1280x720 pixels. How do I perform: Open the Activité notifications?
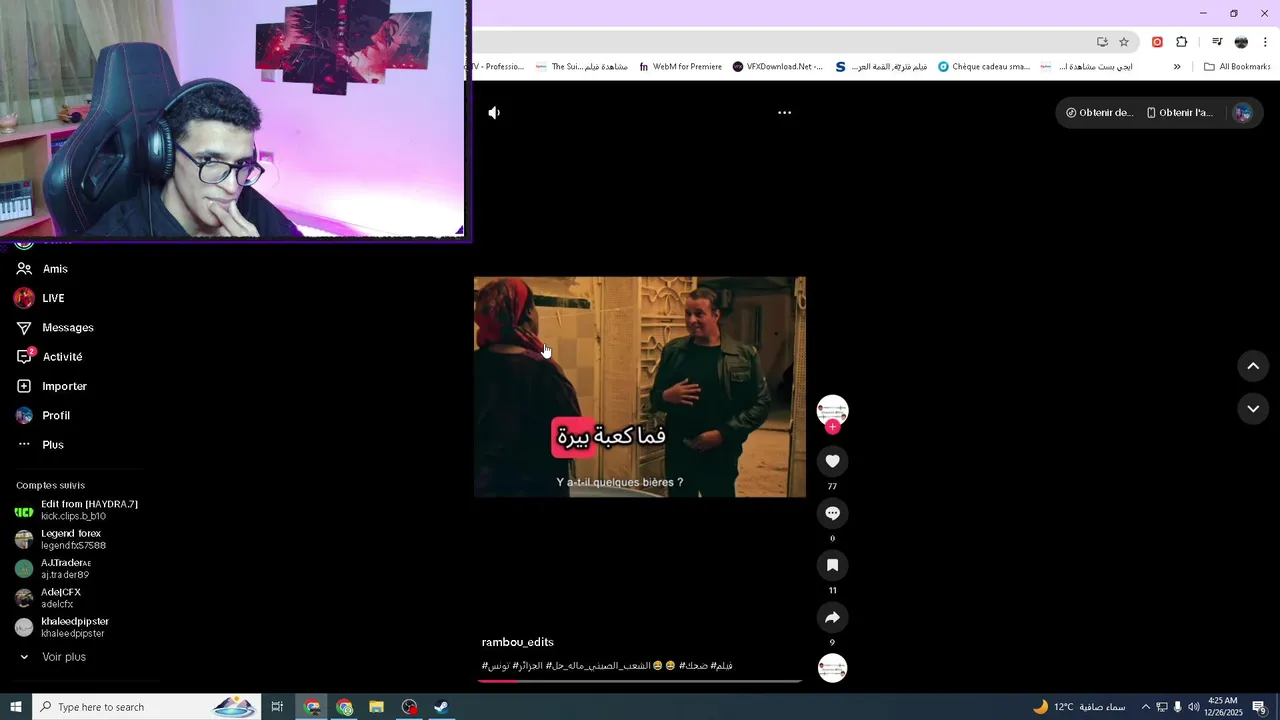pyautogui.click(x=49, y=357)
